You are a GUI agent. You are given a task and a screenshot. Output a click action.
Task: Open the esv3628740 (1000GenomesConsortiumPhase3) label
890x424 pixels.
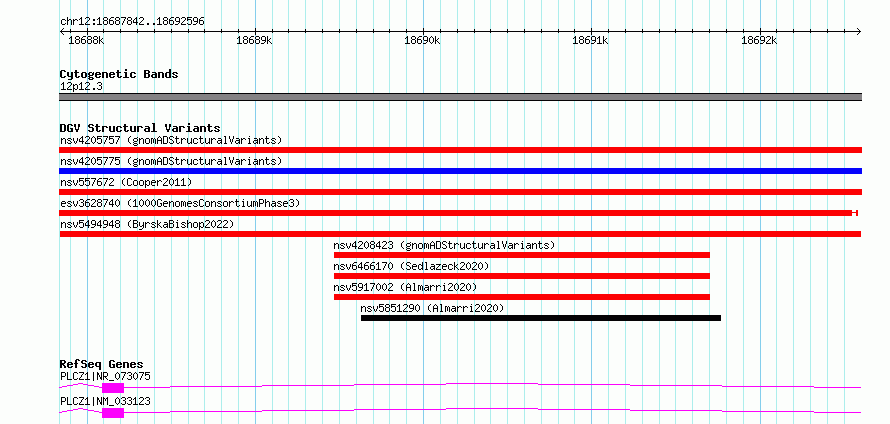tap(179, 203)
